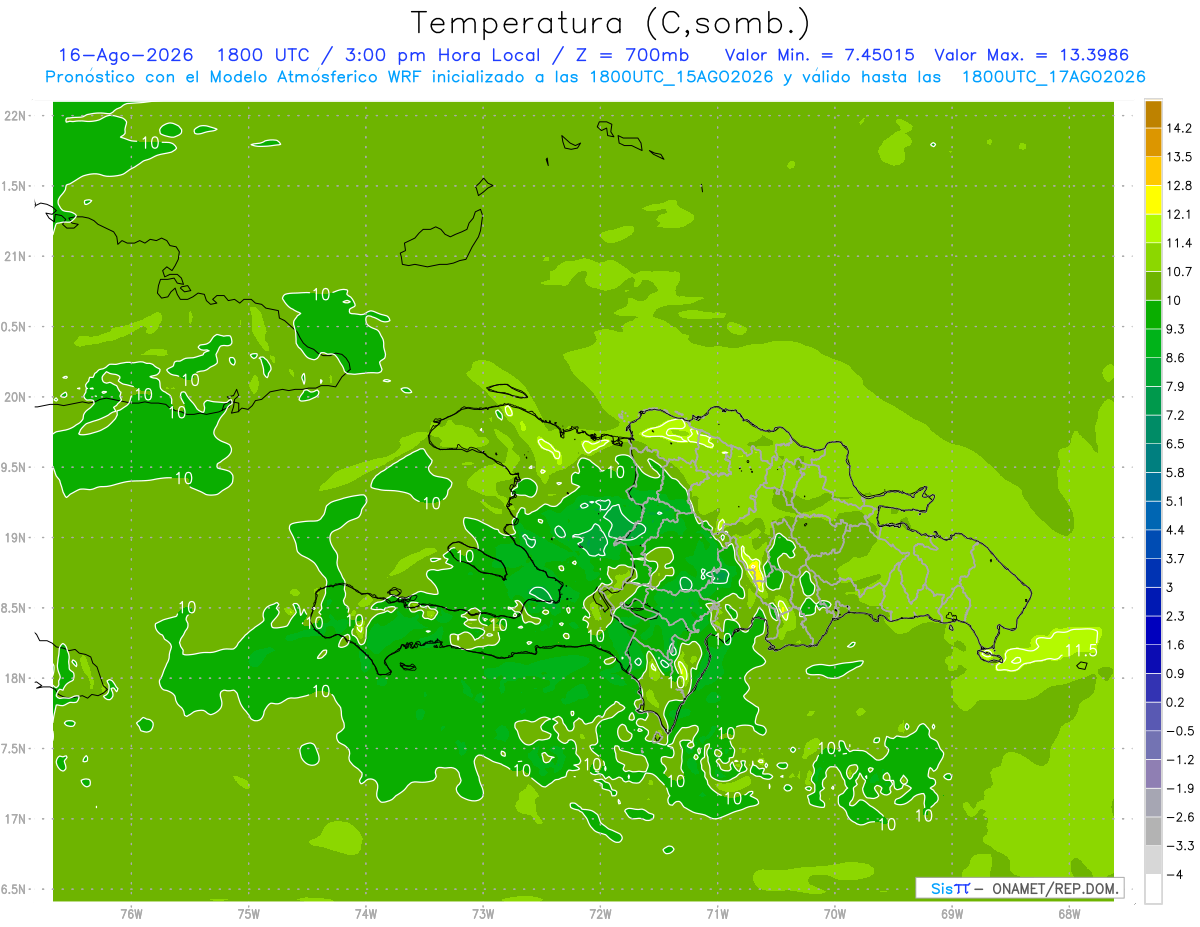1200x927 pixels.
Task: Click the color bar label '8.6'
Action: click(x=1176, y=358)
